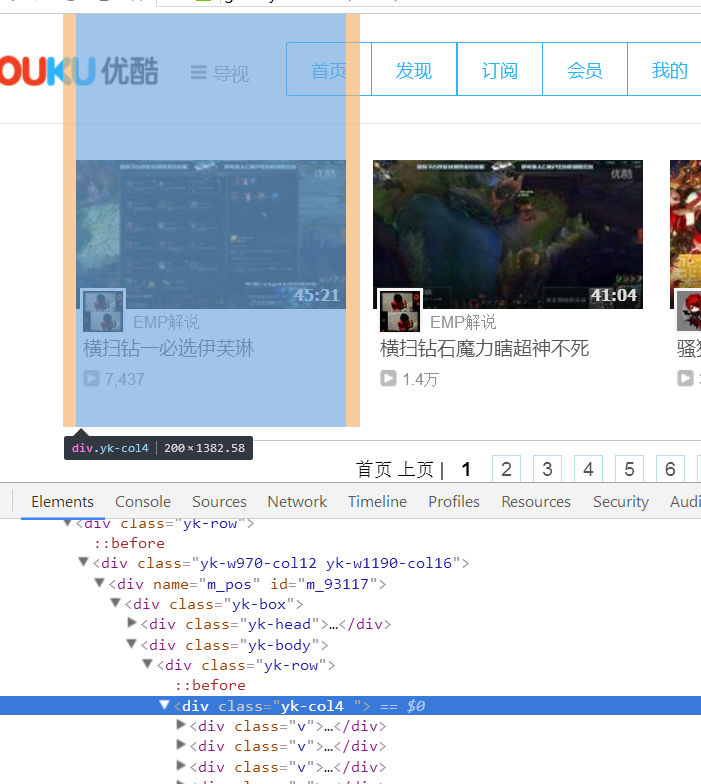Click EMP解说 avatar under the 41:04 video
Screen dimensions: 701x784
point(400,310)
